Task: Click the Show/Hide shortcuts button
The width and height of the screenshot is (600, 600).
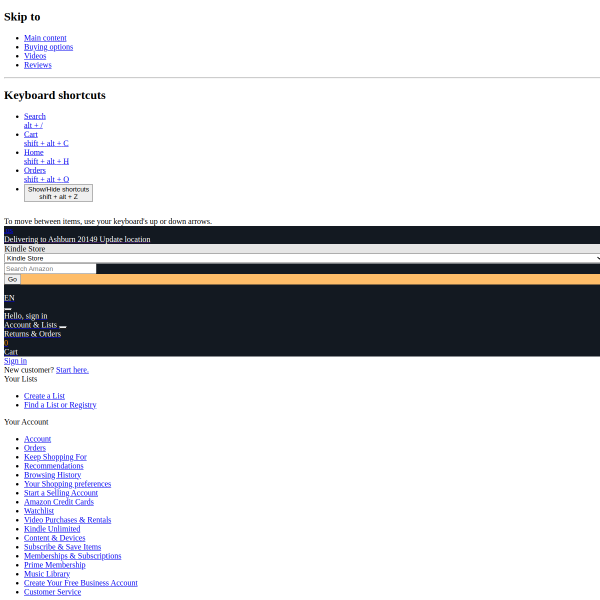Action: click(59, 193)
